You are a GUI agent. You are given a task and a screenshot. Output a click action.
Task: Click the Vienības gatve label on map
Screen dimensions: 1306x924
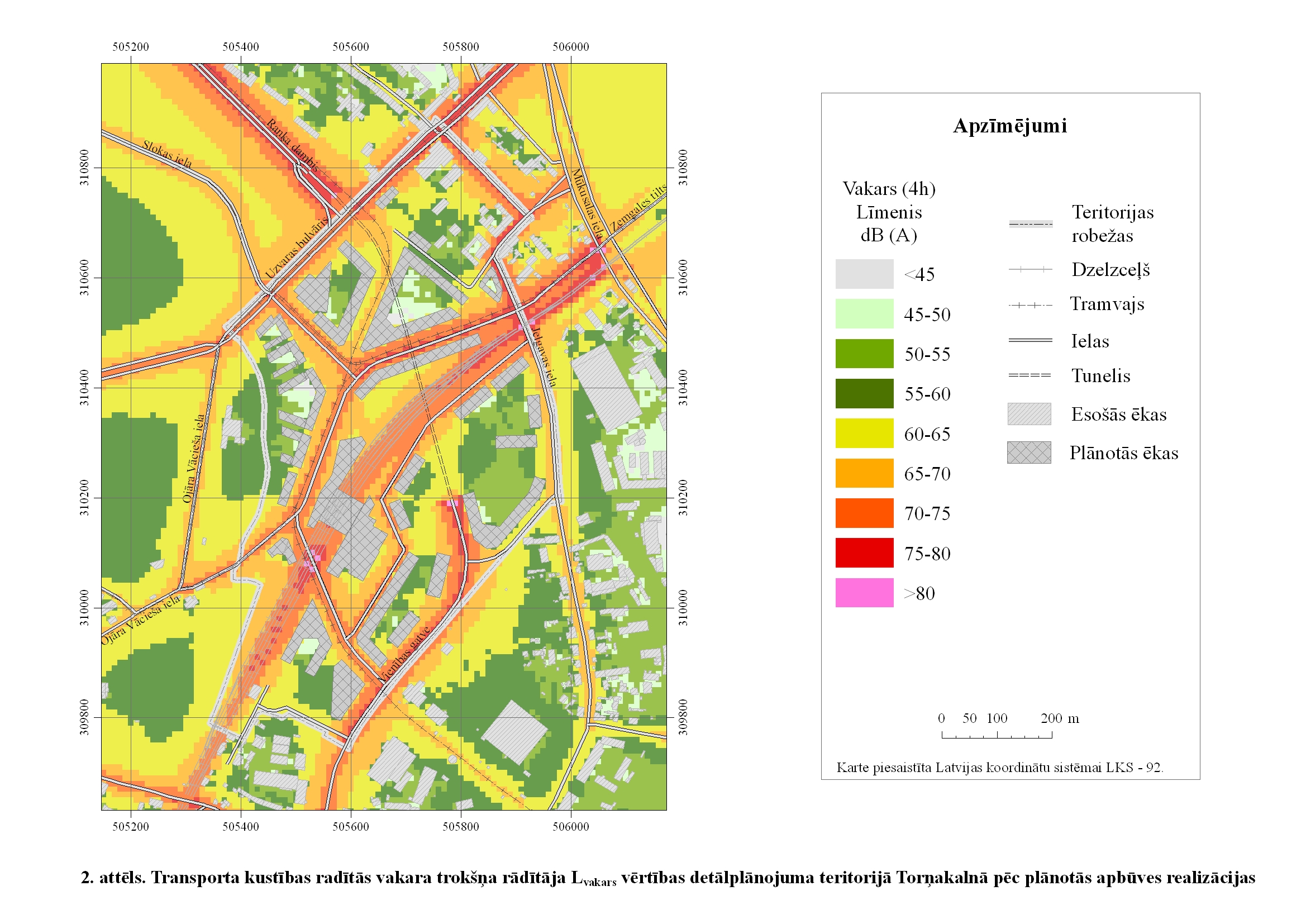[x=405, y=654]
